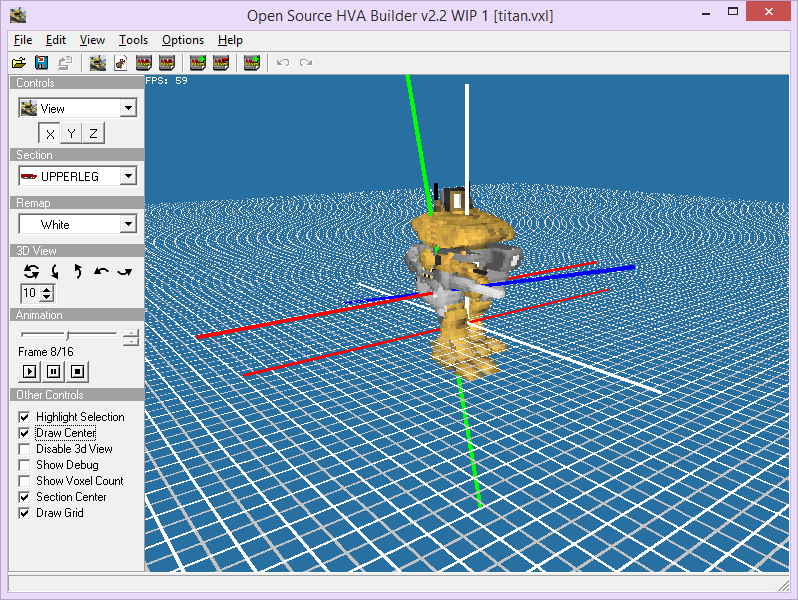Click the Redo arrow in the toolbar
The height and width of the screenshot is (600, 798).
[306, 63]
